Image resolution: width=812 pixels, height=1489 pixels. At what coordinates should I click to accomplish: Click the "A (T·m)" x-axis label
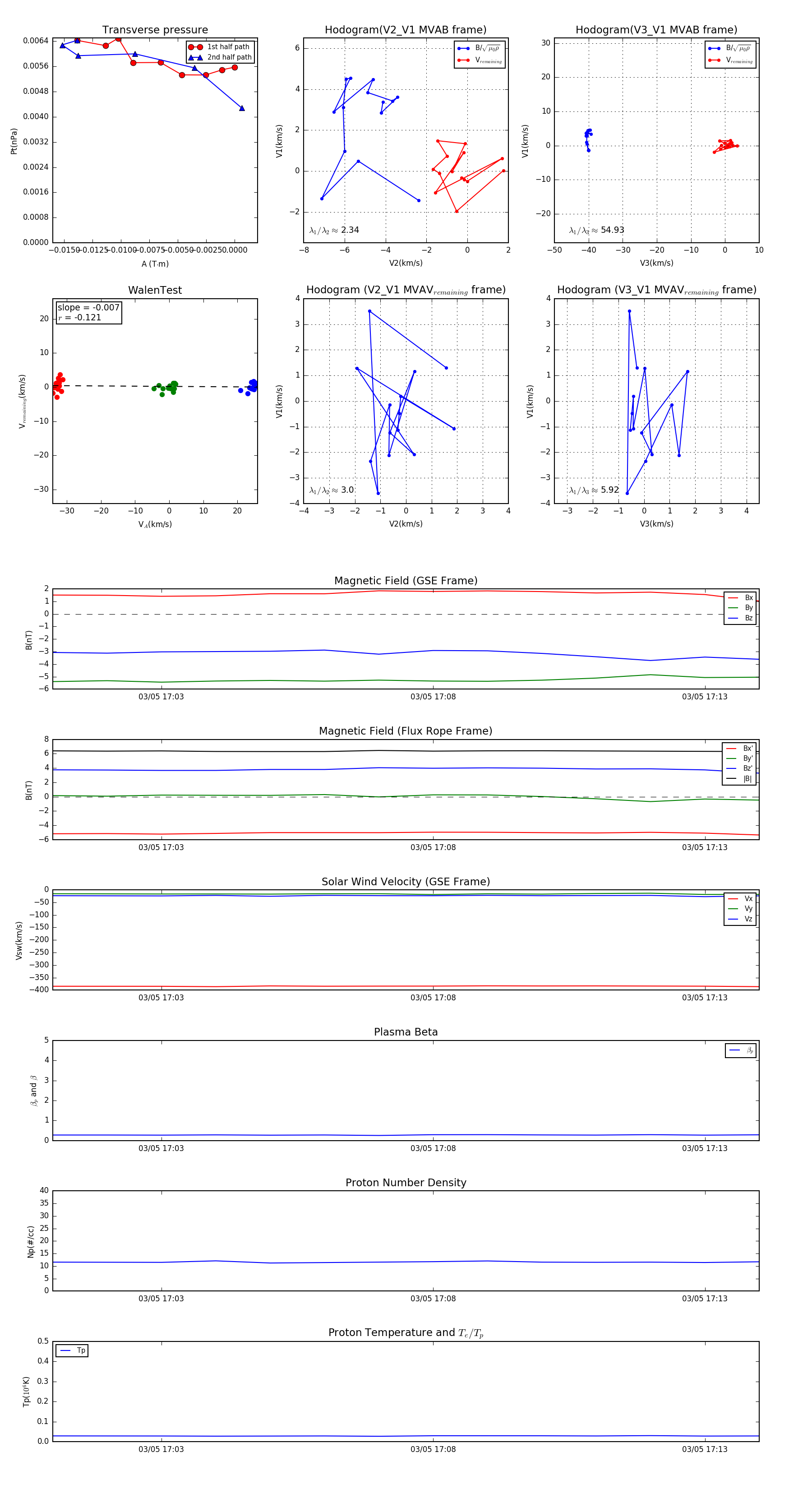coord(155,264)
